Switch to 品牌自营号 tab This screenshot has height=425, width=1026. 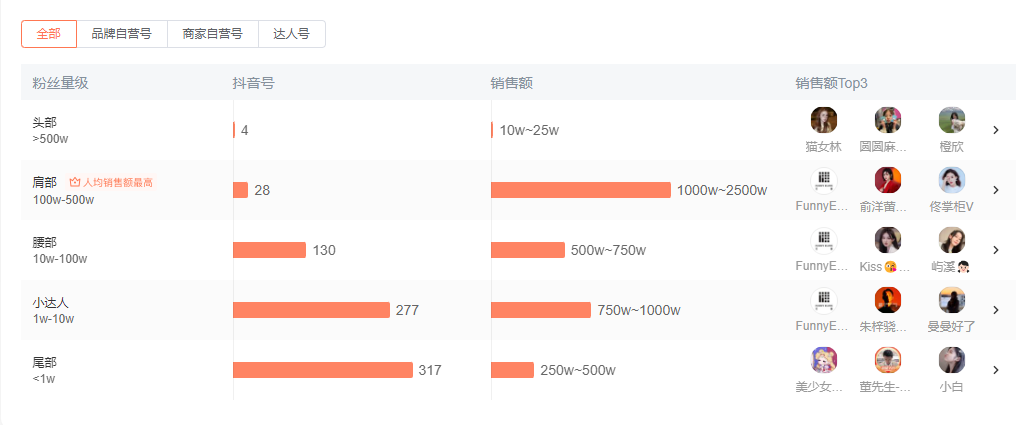coord(121,34)
